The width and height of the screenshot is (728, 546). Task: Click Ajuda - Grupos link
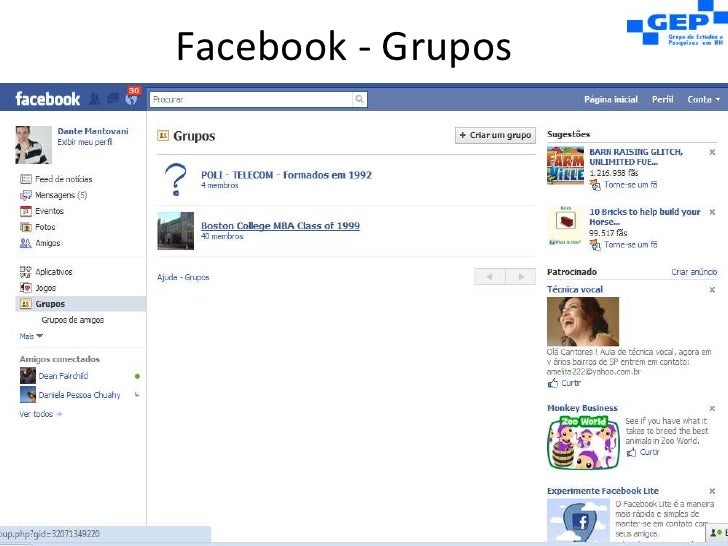point(183,277)
